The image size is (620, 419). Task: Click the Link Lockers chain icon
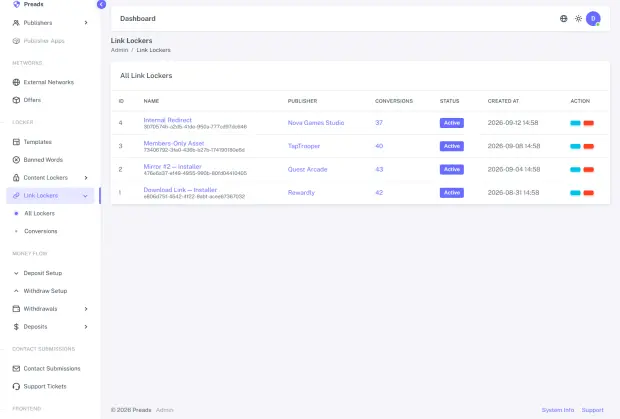pos(16,195)
